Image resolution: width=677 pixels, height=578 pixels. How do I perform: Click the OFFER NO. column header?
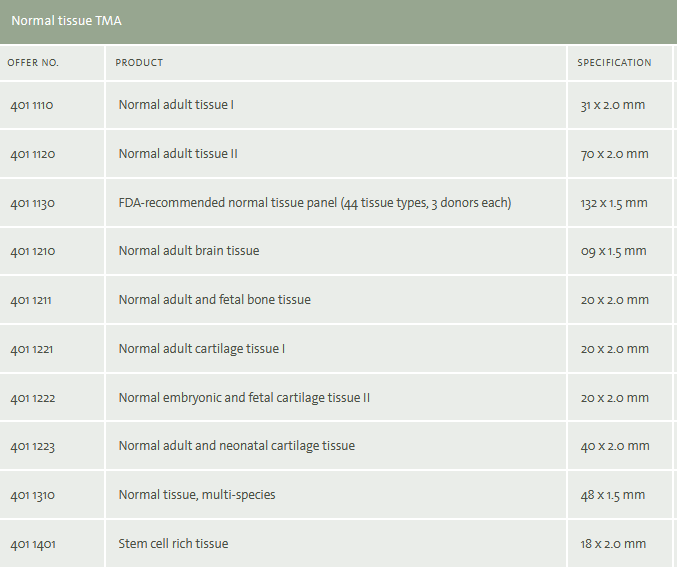click(33, 63)
